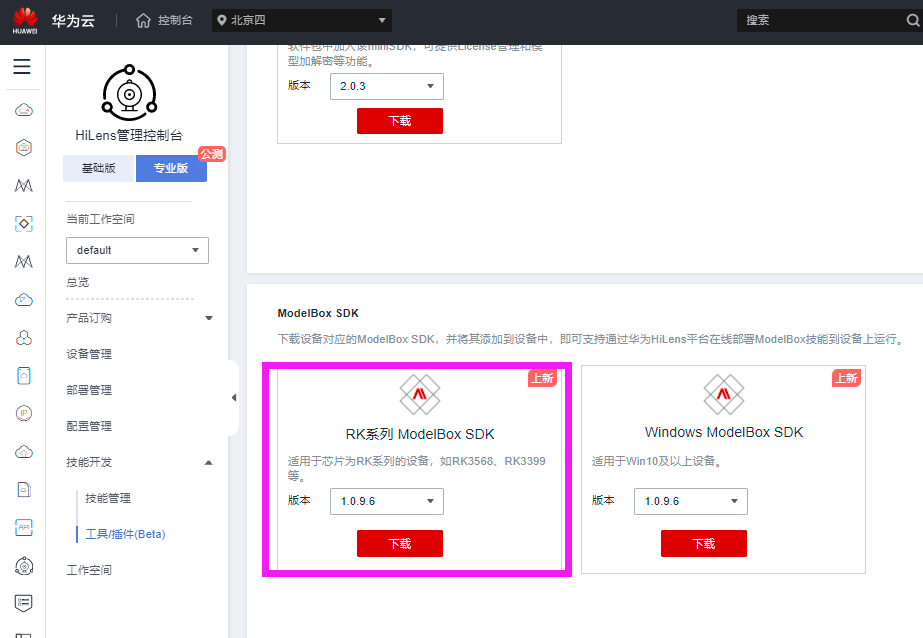Click the RK系列 ModelBox SDK diamond logo

pos(420,394)
